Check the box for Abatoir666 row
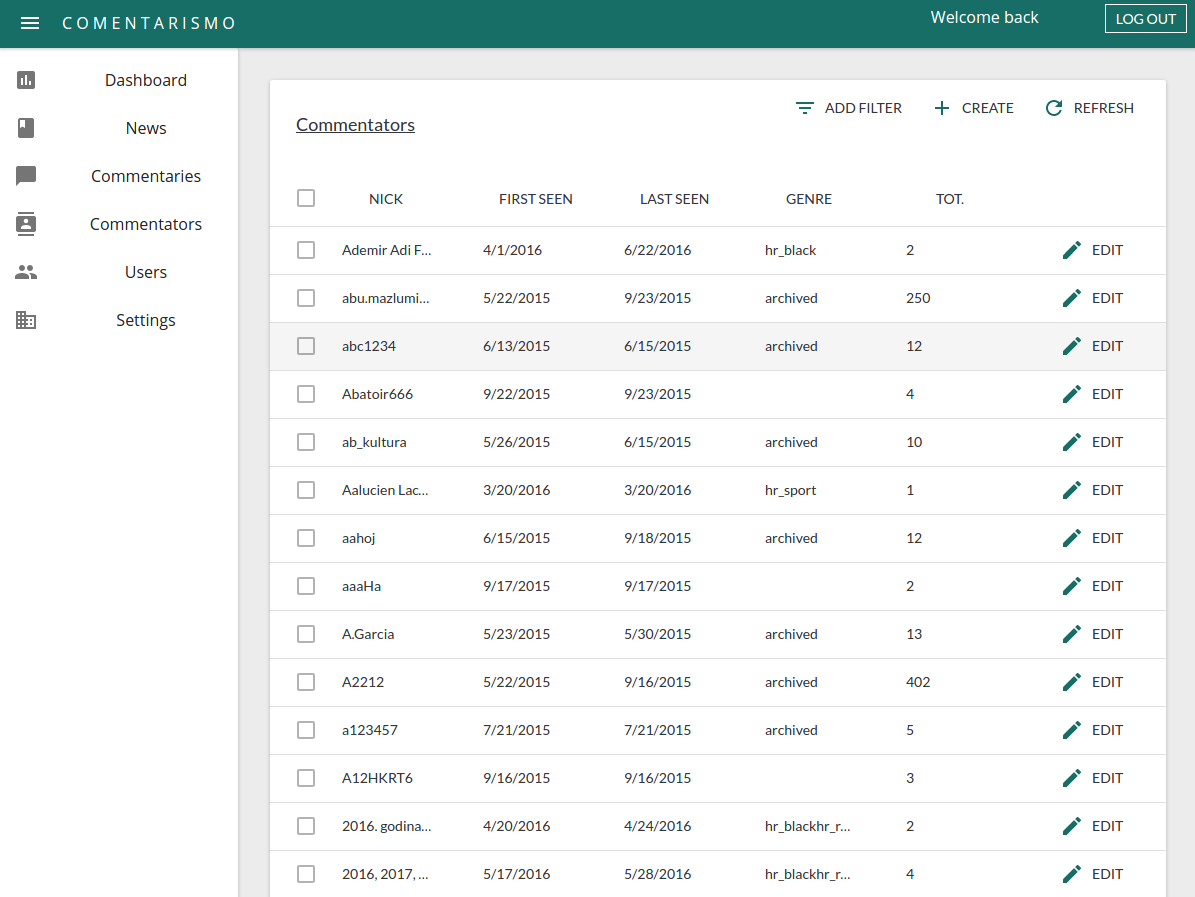 [306, 394]
